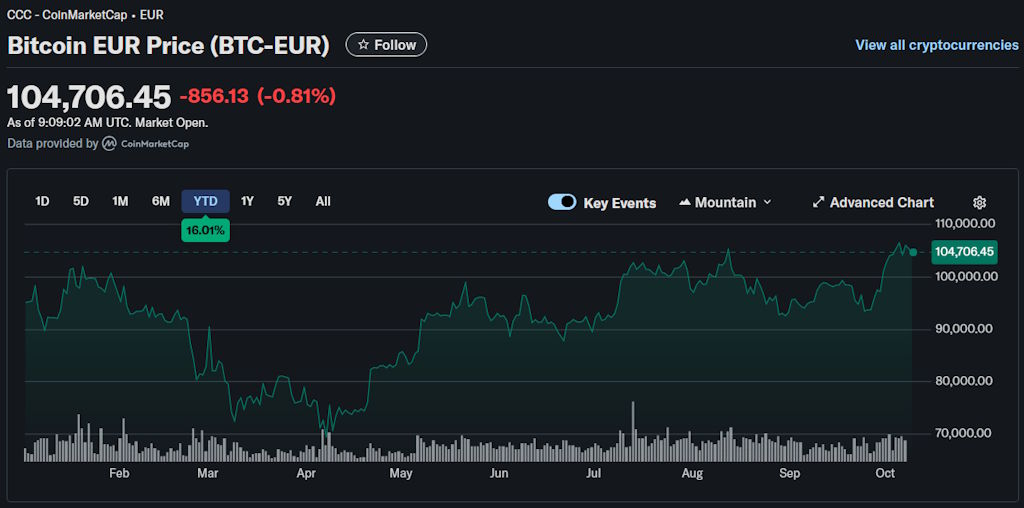This screenshot has width=1024, height=508.
Task: Click the Advanced Chart link text
Action: click(x=881, y=202)
